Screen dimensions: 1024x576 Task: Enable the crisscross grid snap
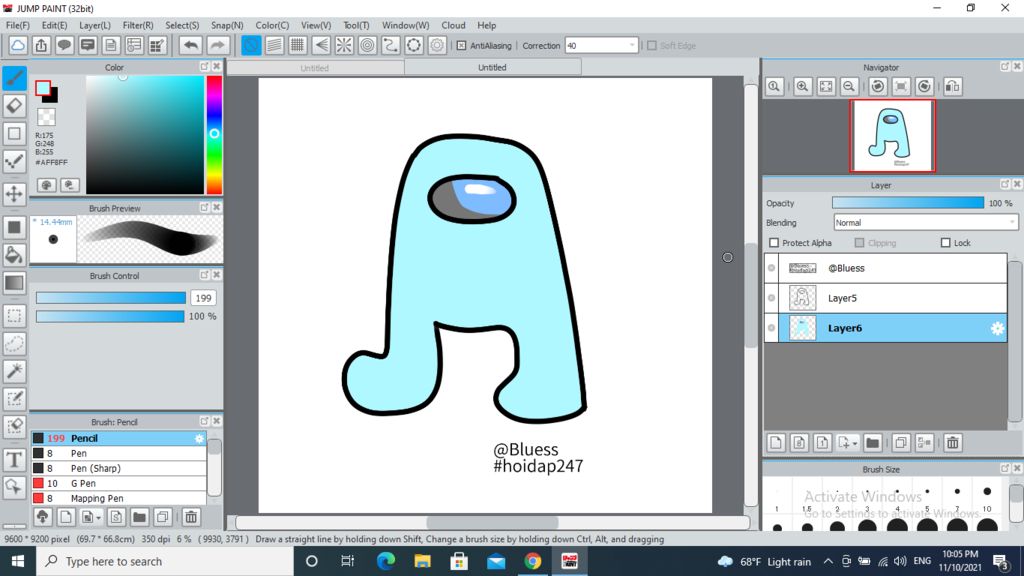[297, 45]
